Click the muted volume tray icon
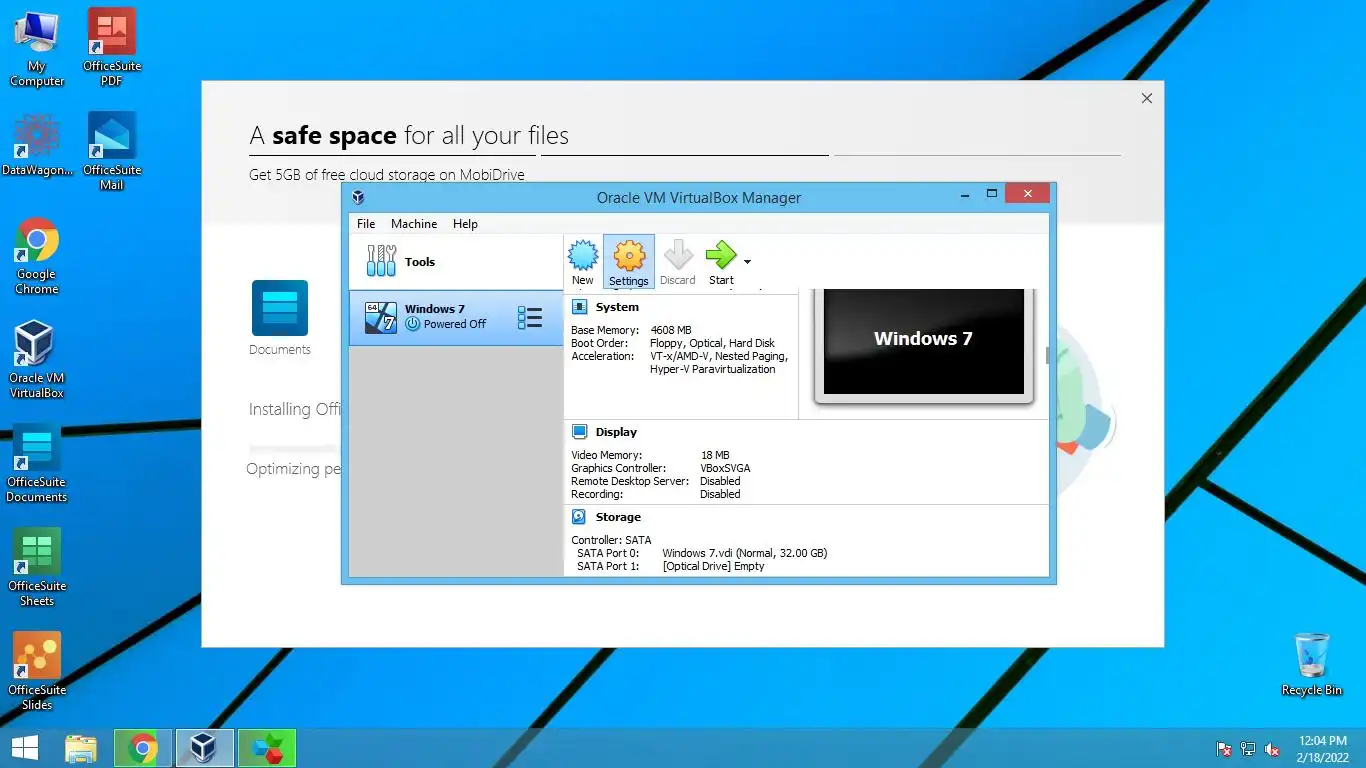The height and width of the screenshot is (768, 1366). click(1272, 749)
